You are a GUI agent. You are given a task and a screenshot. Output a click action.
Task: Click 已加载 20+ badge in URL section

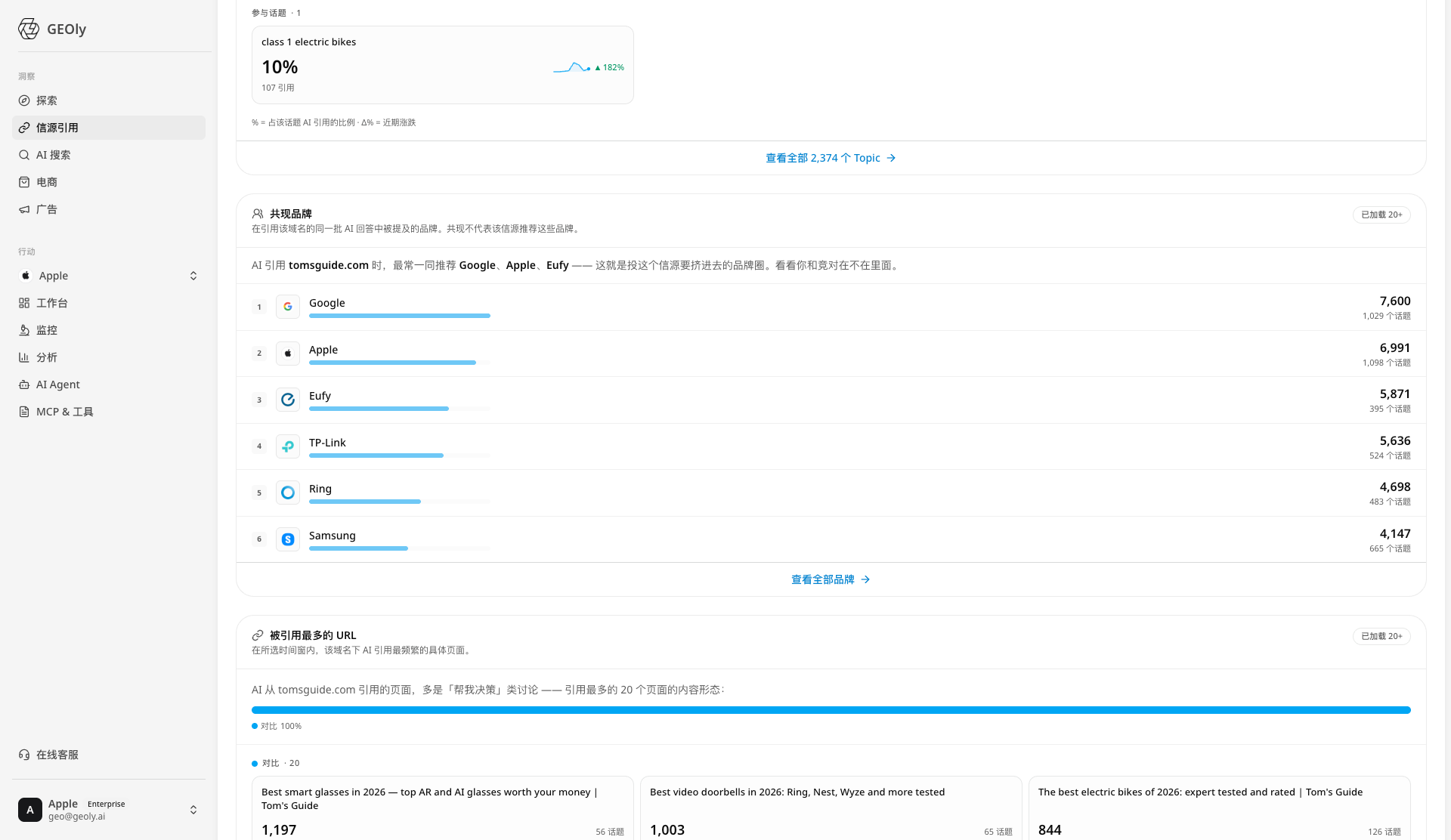tap(1381, 636)
